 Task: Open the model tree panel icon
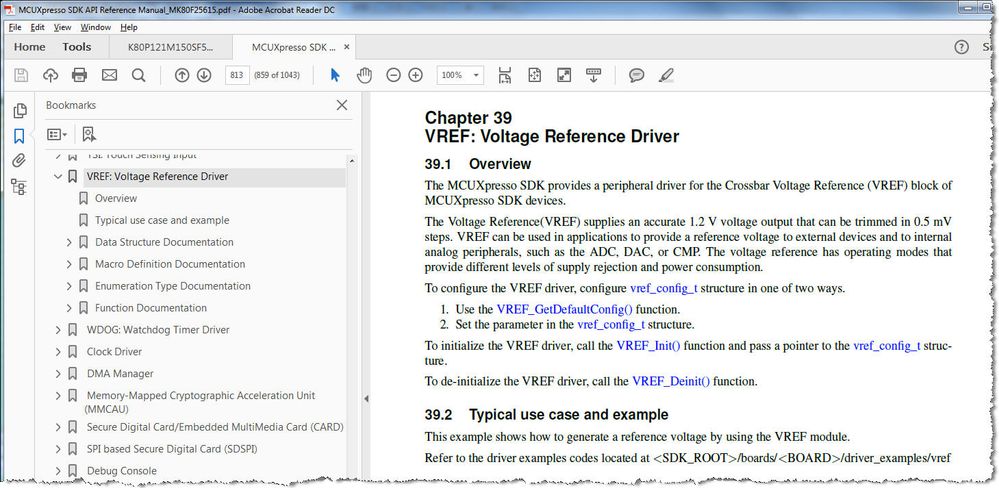(x=19, y=187)
